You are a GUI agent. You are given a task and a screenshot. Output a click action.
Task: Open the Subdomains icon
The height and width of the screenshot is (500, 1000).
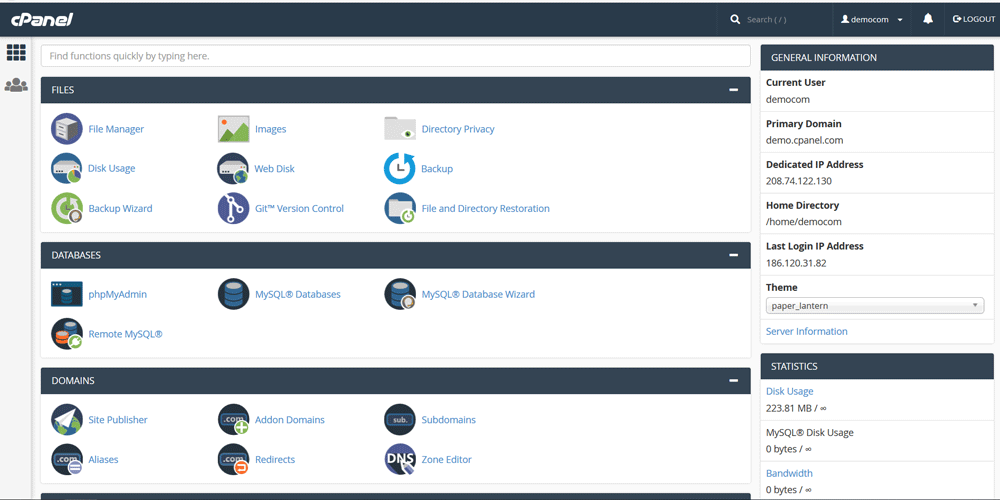400,420
